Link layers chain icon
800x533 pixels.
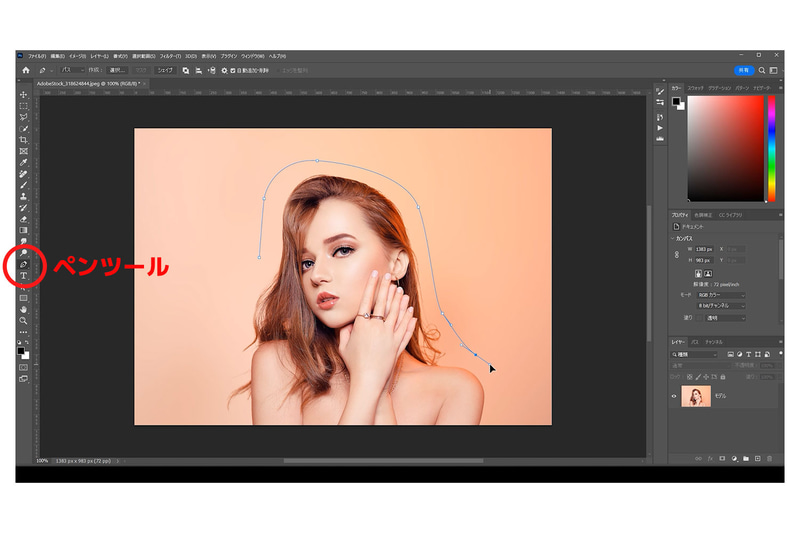pos(698,459)
